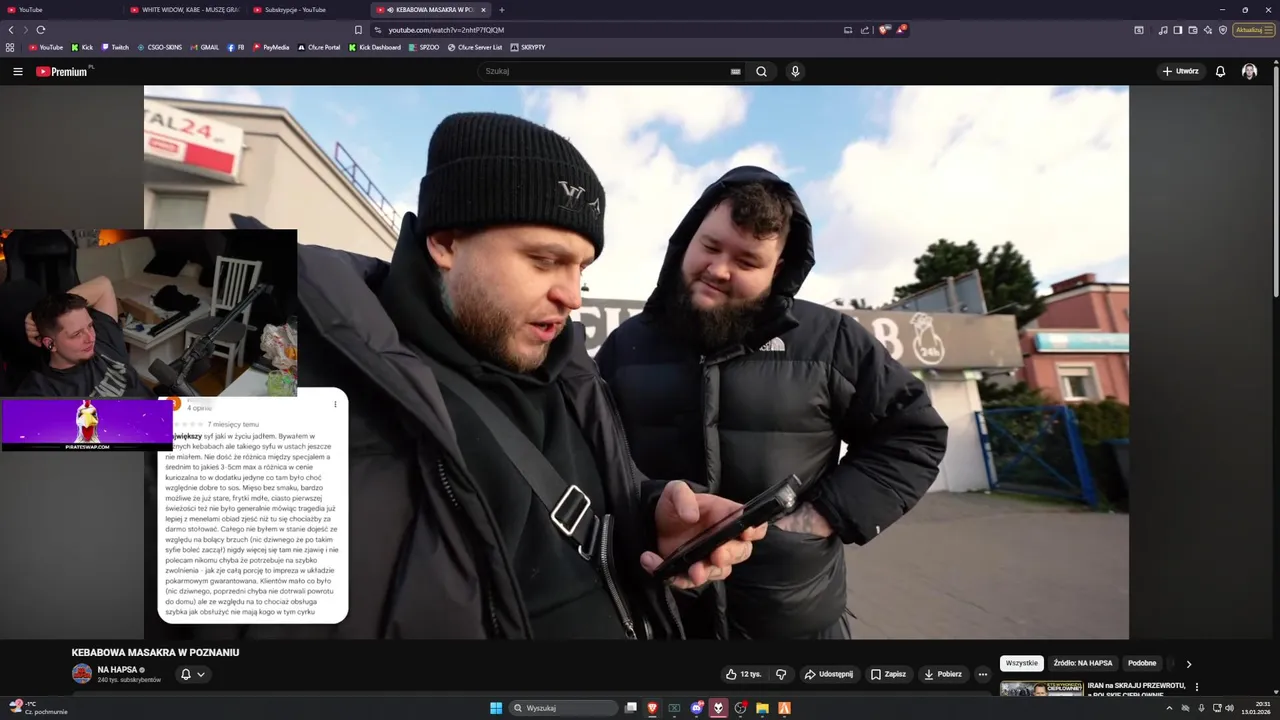Show hidden system tray icons chevron
This screenshot has height=720, width=1280.
(1170, 708)
